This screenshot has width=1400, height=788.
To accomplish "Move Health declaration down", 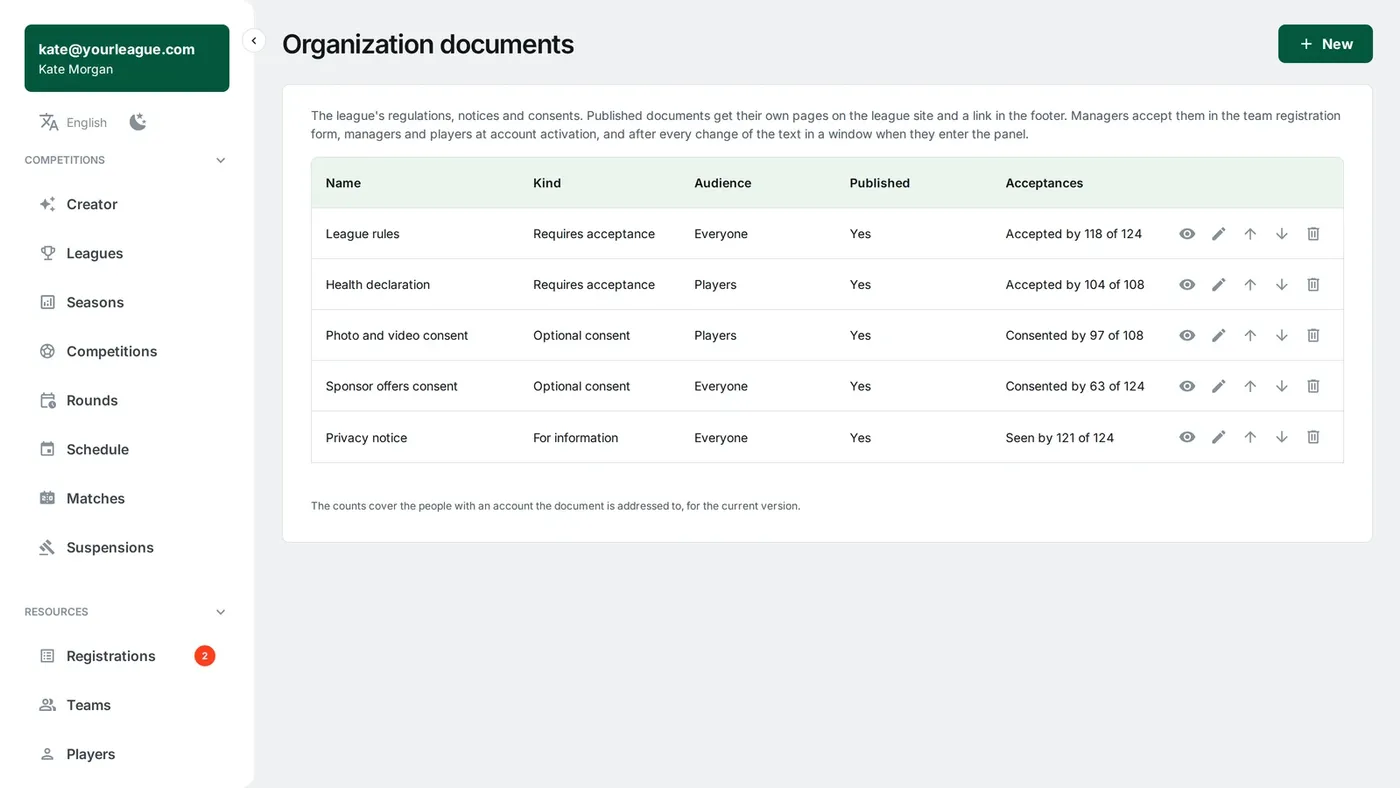I will coord(1282,285).
